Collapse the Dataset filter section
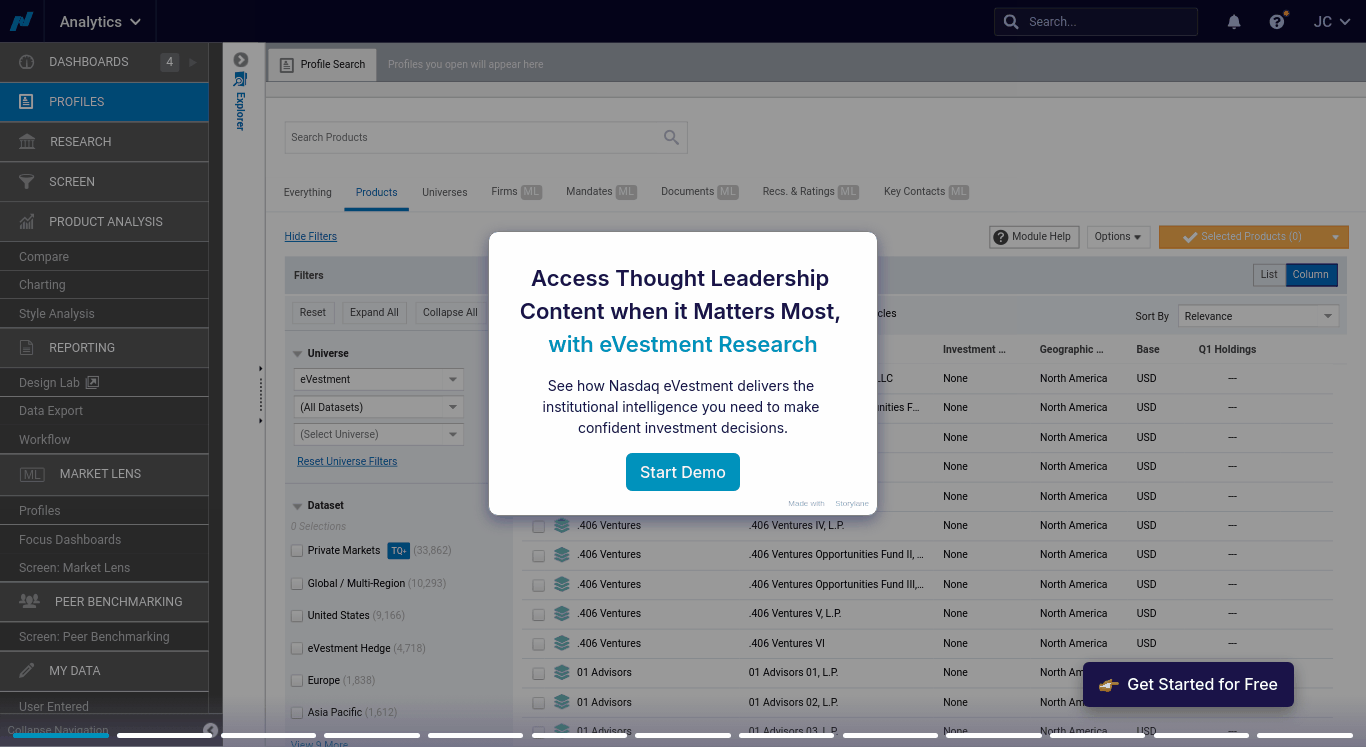This screenshot has width=1366, height=747. pyautogui.click(x=297, y=506)
